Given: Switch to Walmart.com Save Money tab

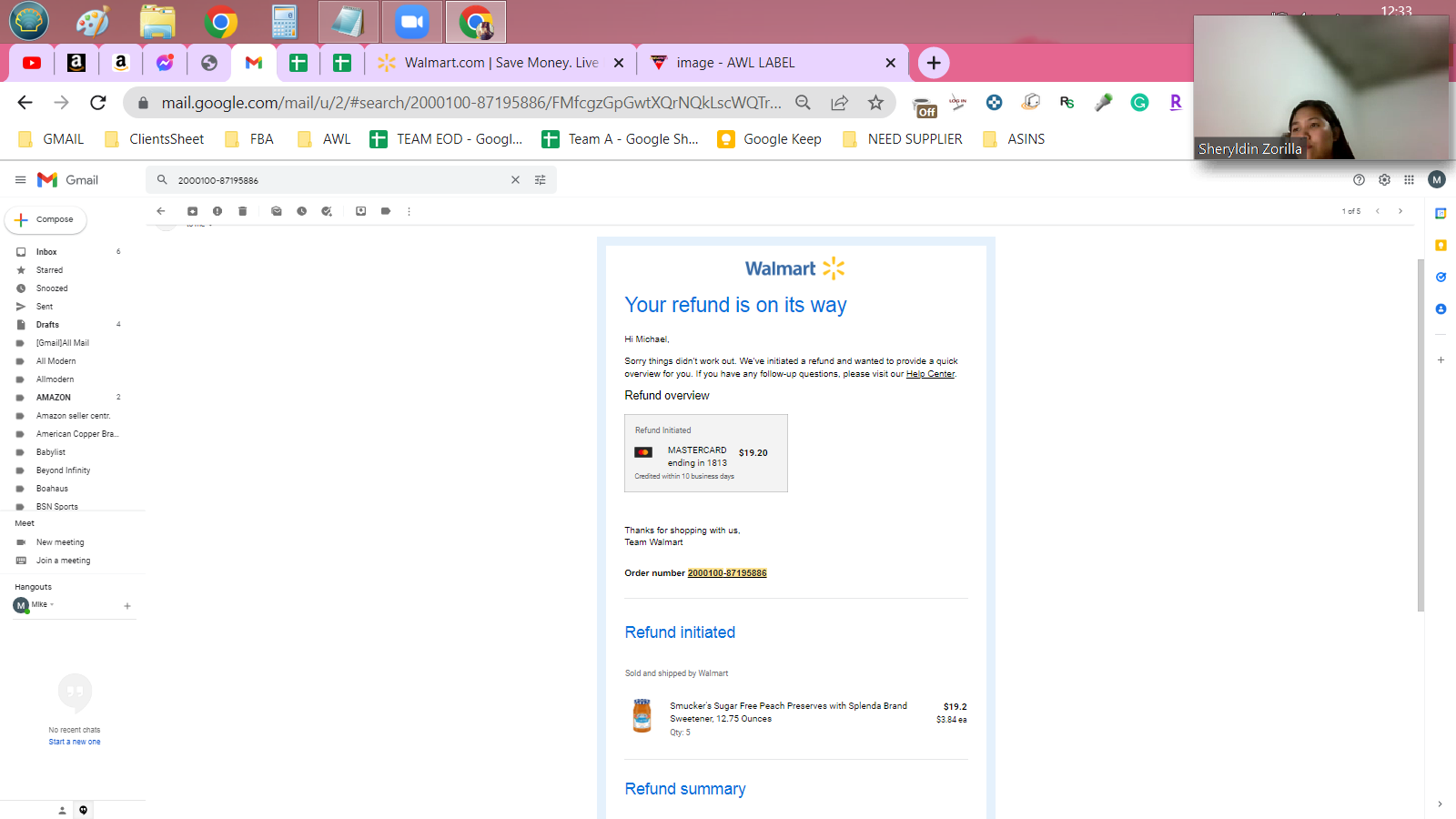Looking at the screenshot, I should click(501, 63).
